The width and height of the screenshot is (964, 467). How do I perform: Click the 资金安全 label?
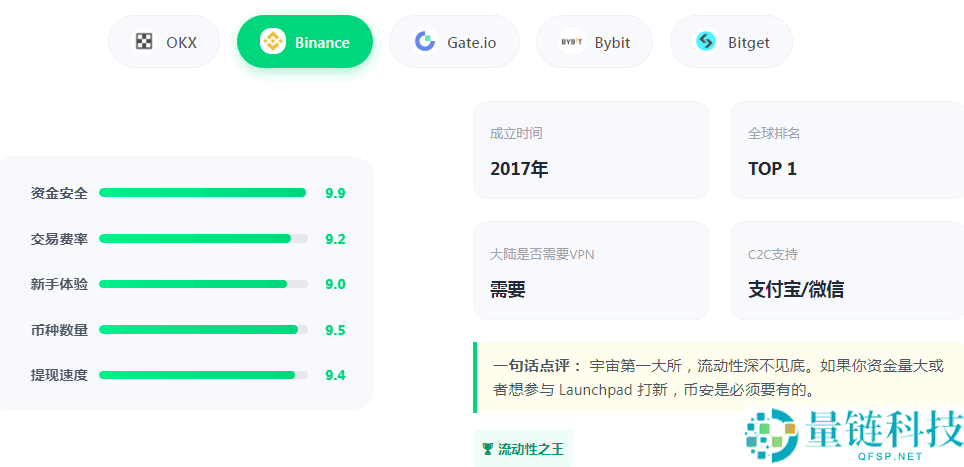click(59, 194)
